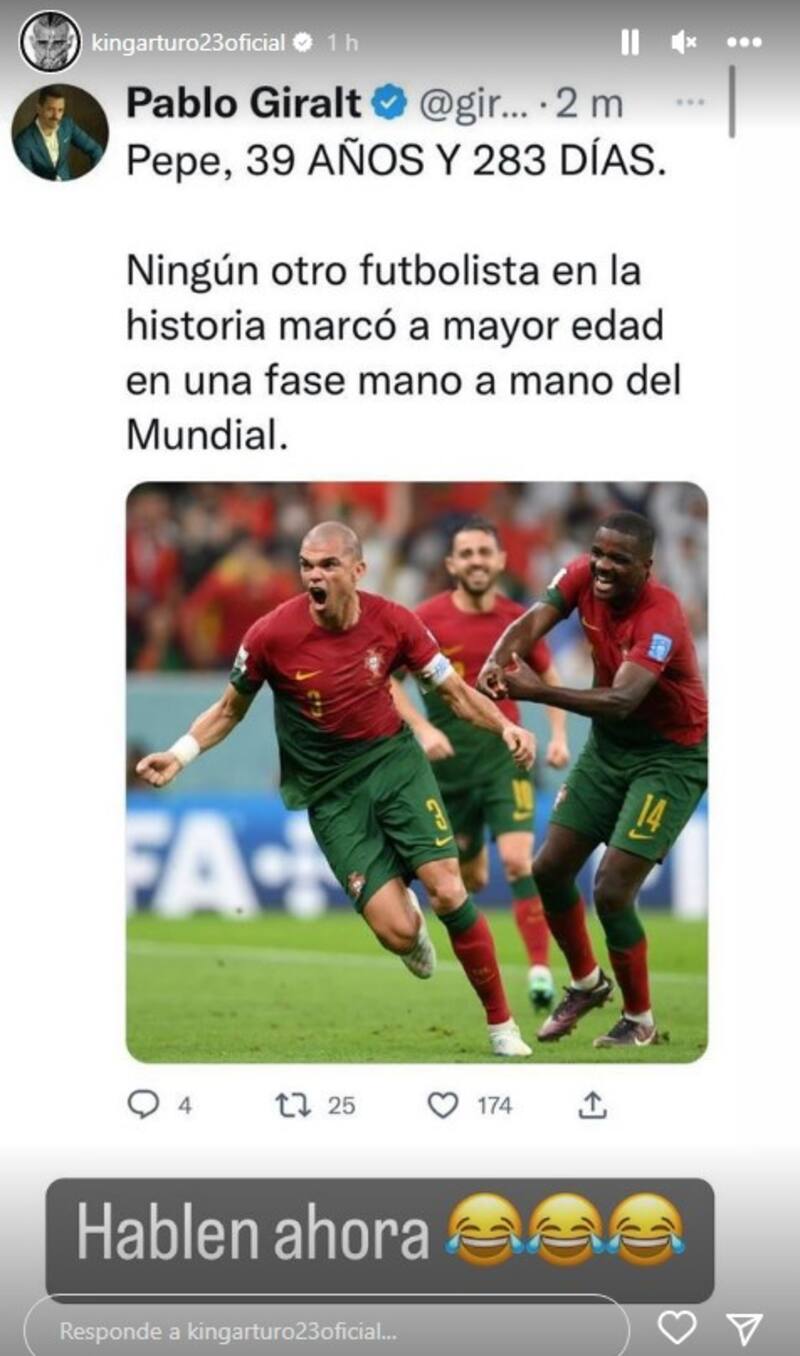Click the tweet share upload icon
The height and width of the screenshot is (1356, 800).
(592, 1105)
